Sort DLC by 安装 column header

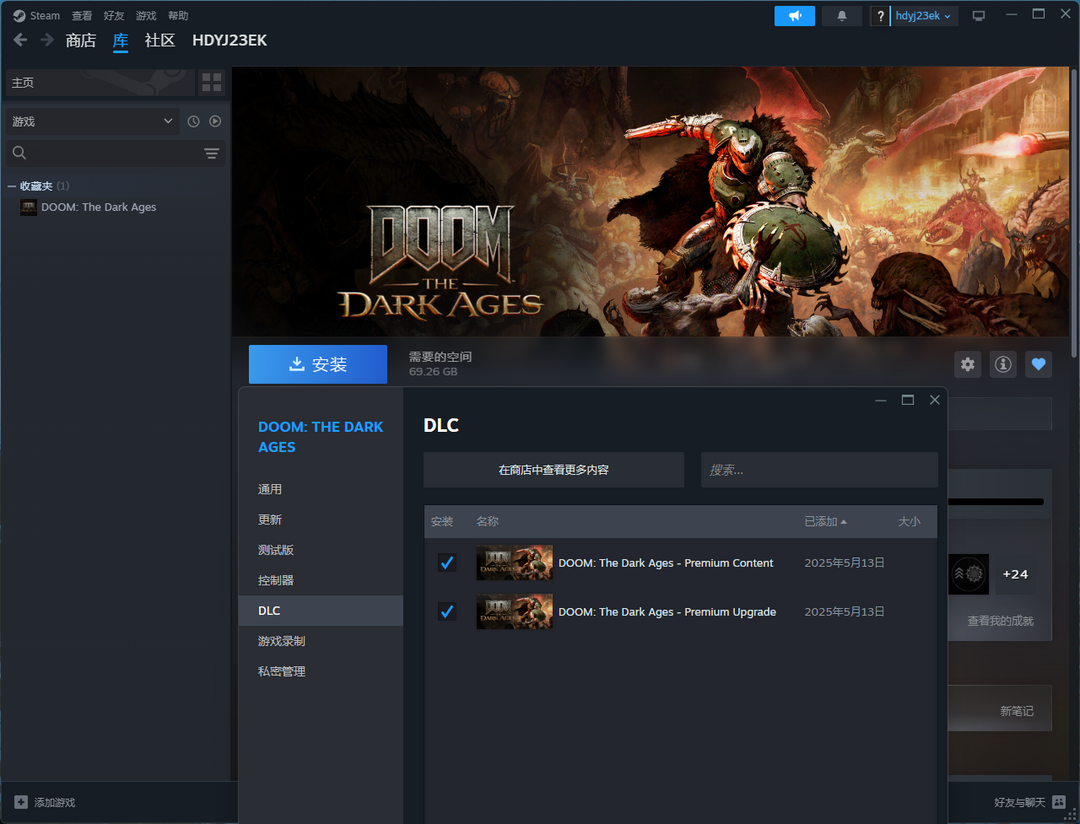442,522
